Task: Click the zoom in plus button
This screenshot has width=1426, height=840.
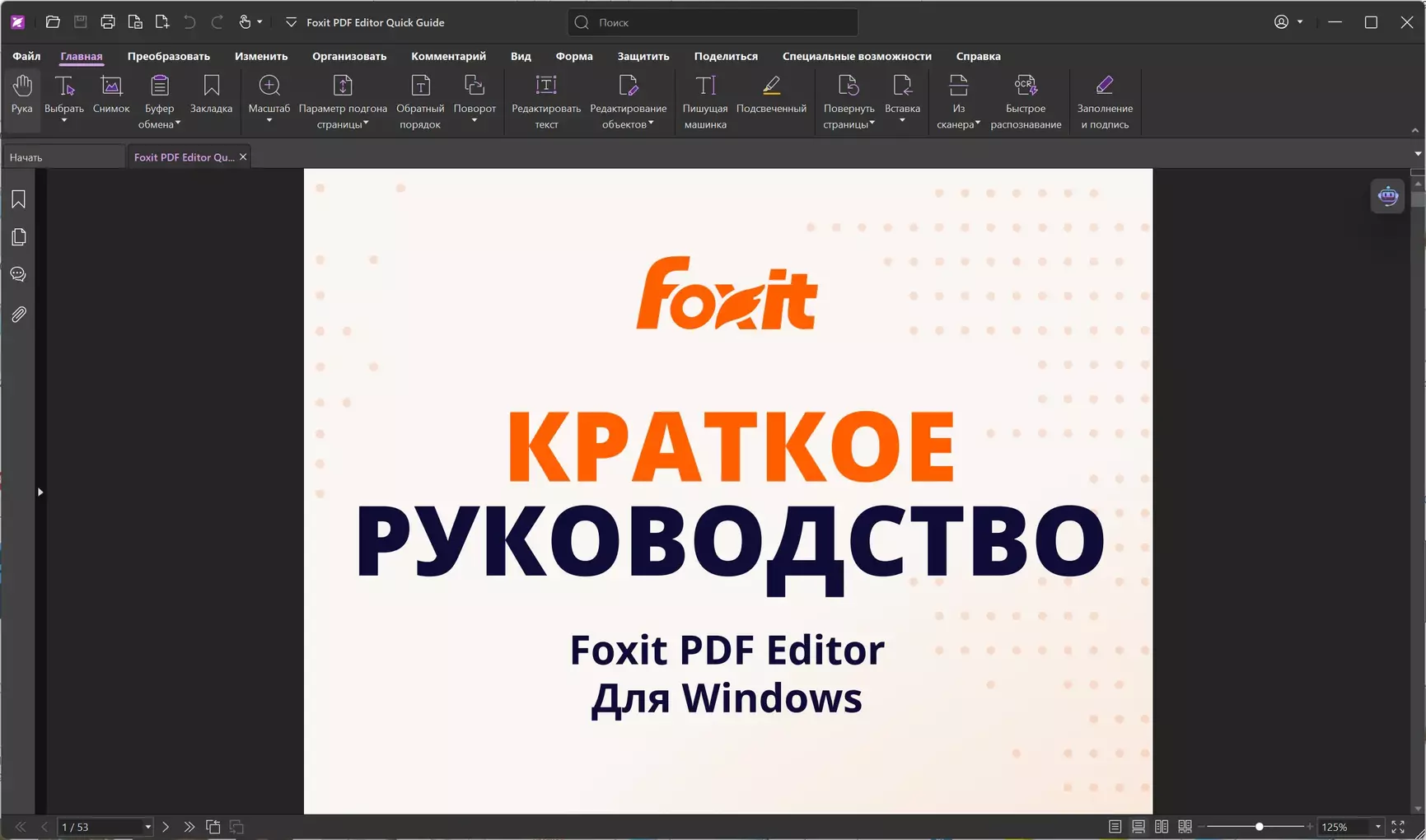Action: (1310, 827)
